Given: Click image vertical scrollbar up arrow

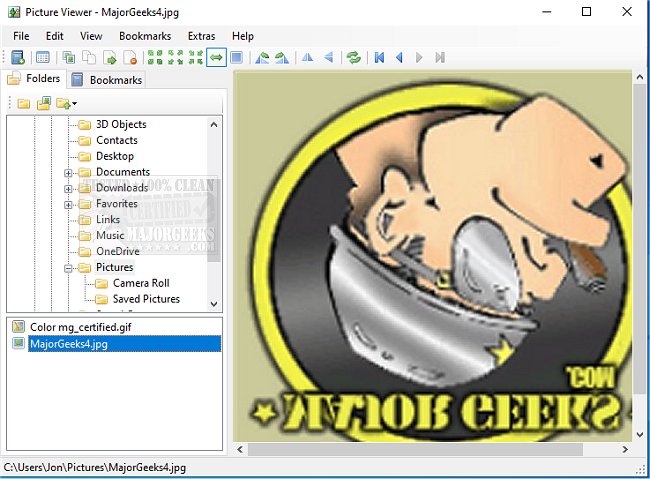Looking at the screenshot, I should click(640, 77).
